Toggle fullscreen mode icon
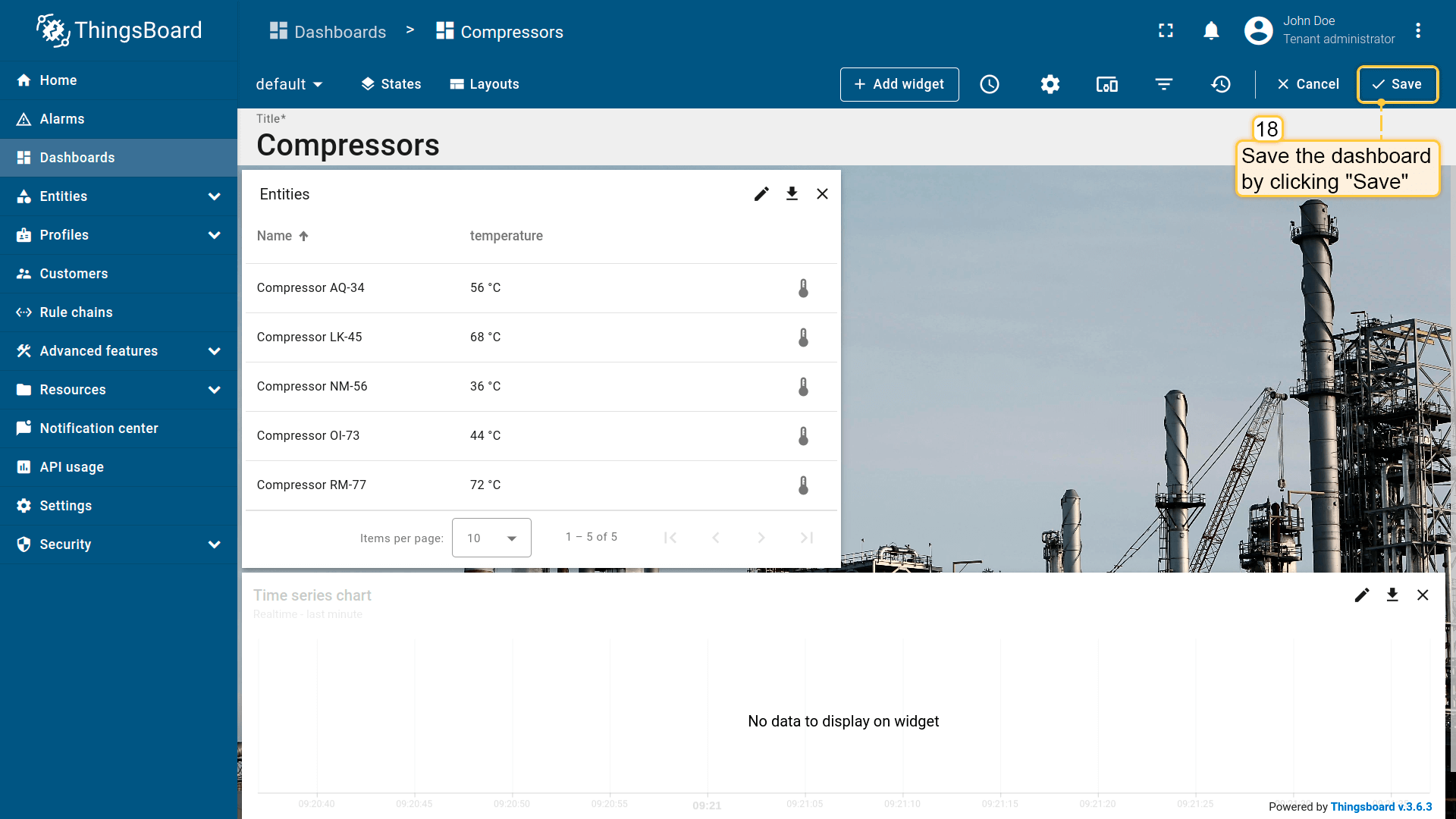The width and height of the screenshot is (1456, 819). pyautogui.click(x=1166, y=31)
